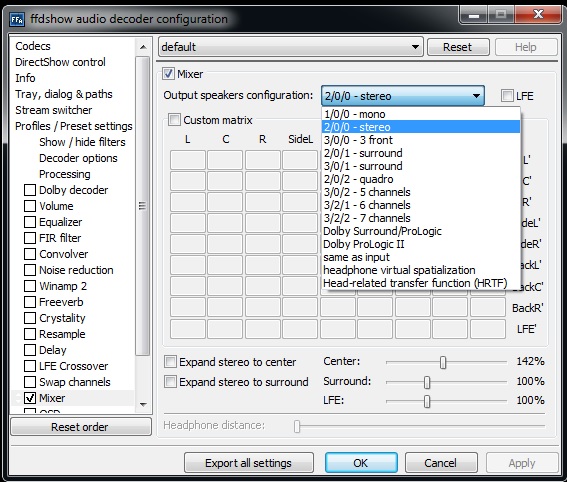Select 3/2/2 - 7 channels

click(421, 218)
